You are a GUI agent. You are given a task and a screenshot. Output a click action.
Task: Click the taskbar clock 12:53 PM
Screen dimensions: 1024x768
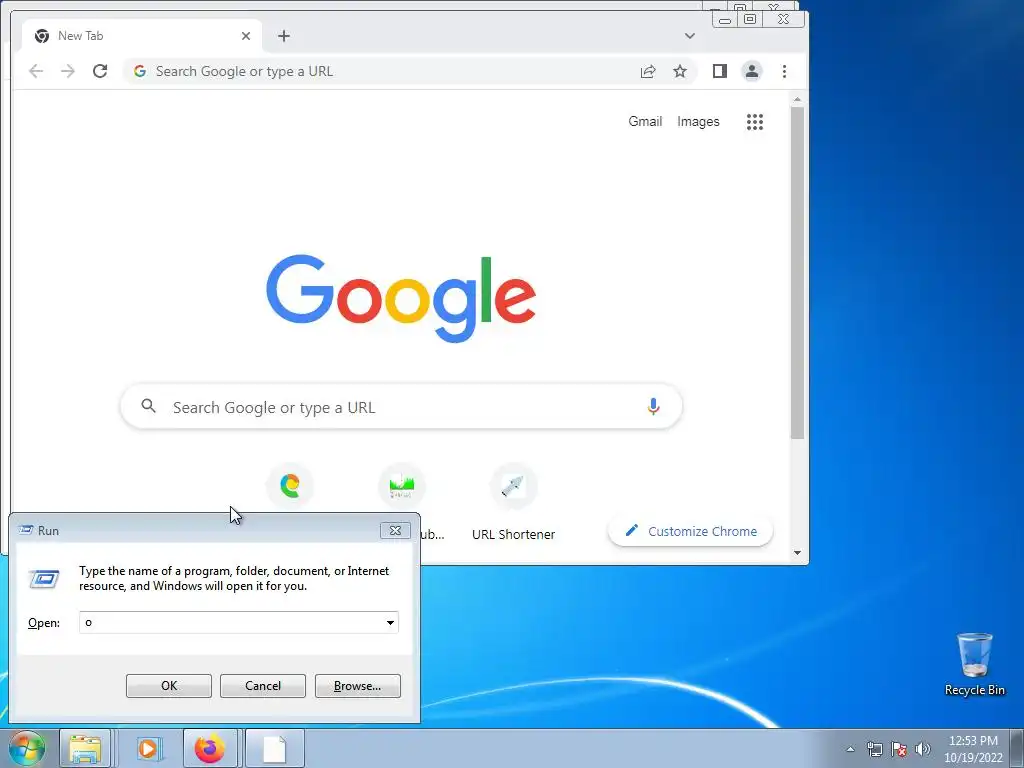click(973, 748)
